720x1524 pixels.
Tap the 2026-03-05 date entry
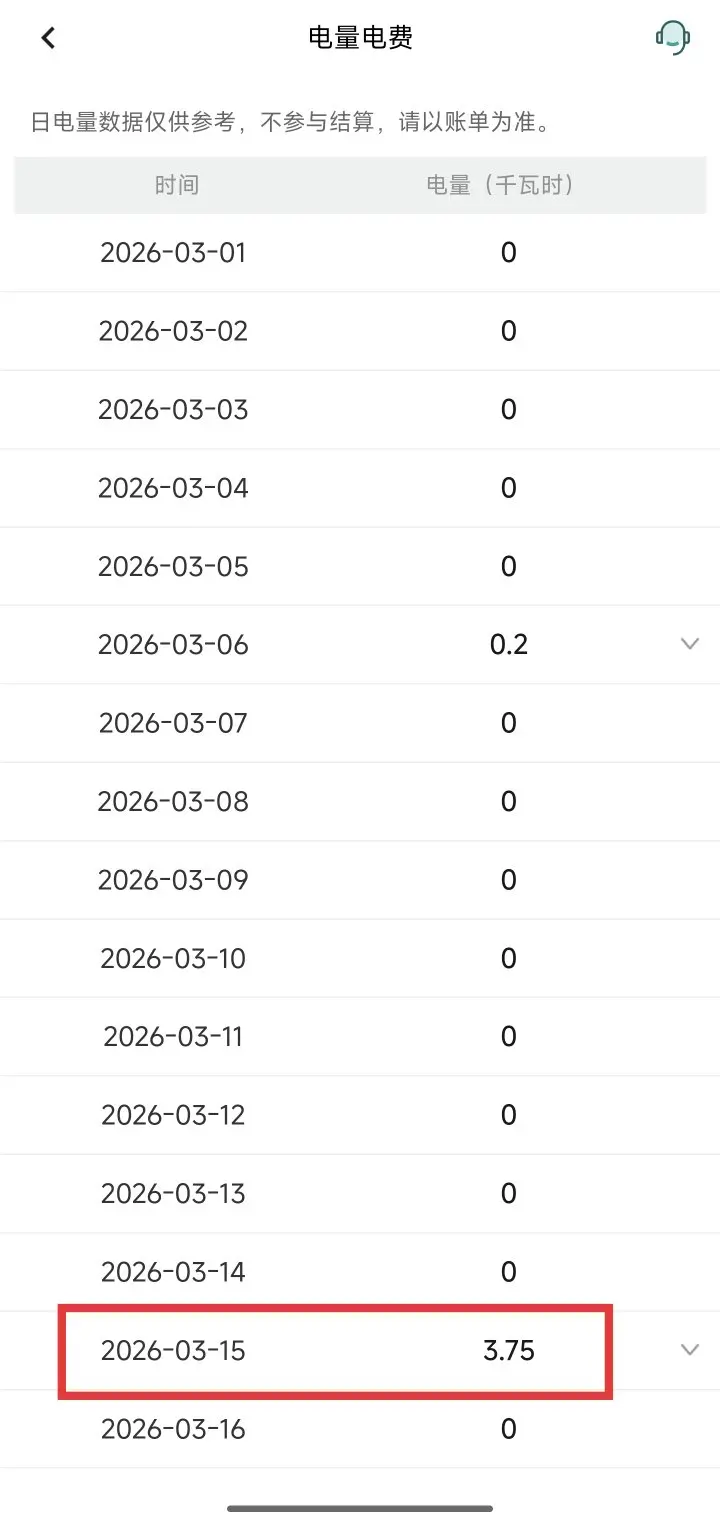173,566
